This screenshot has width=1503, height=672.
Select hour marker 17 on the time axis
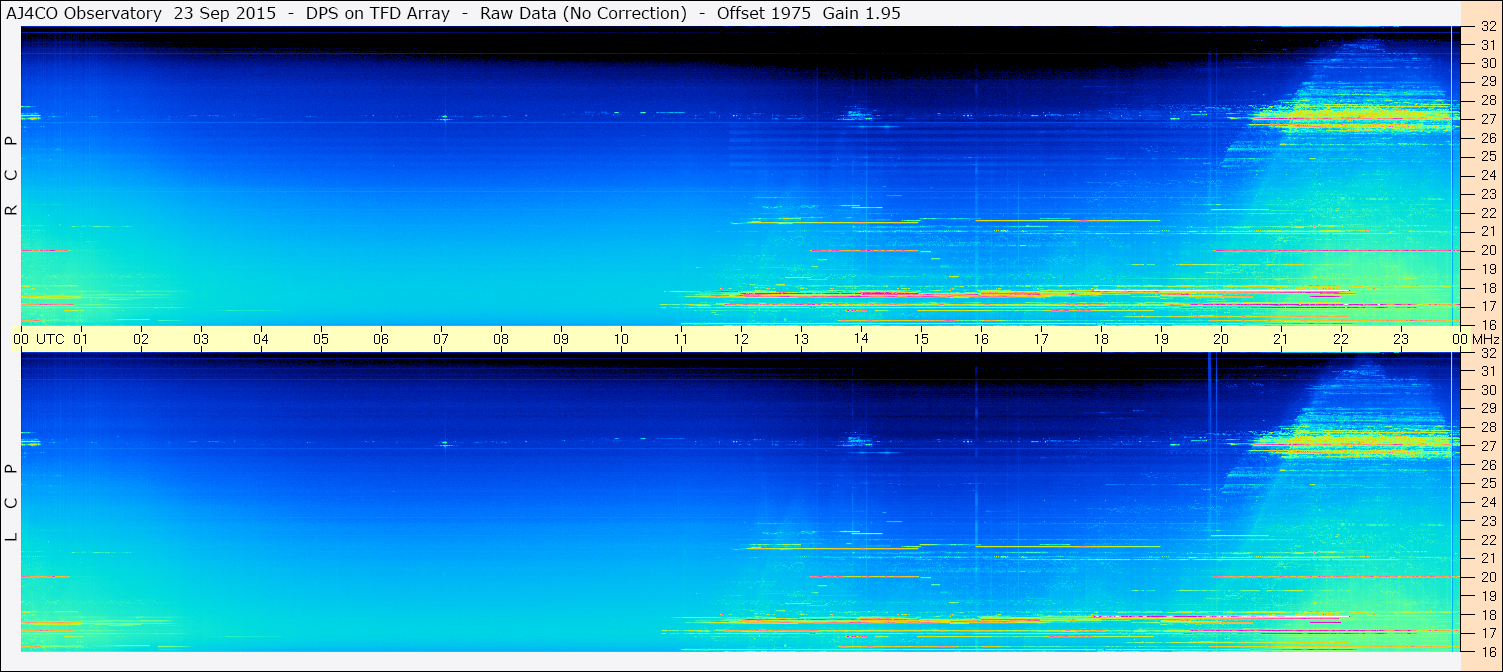1041,339
